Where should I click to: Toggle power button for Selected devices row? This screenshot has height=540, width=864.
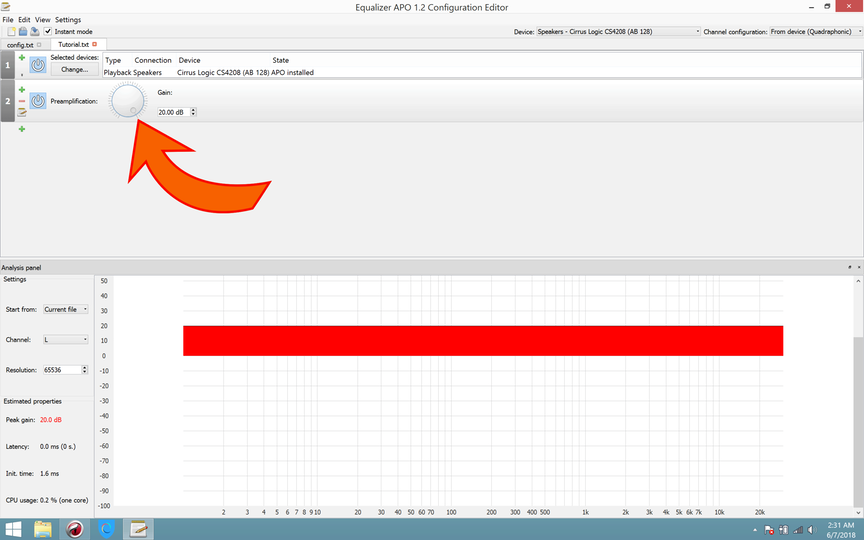click(38, 65)
